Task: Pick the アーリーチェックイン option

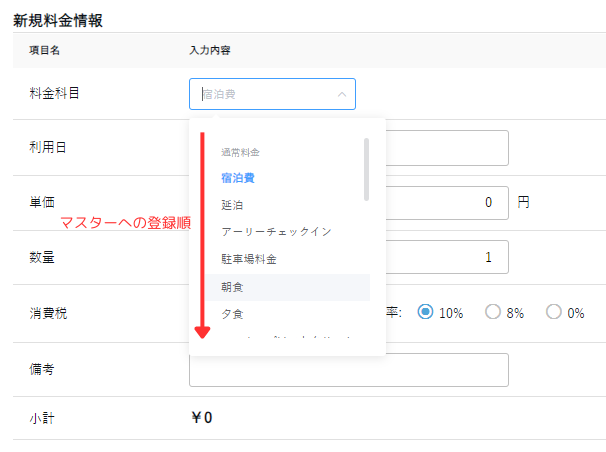Action: [276, 232]
